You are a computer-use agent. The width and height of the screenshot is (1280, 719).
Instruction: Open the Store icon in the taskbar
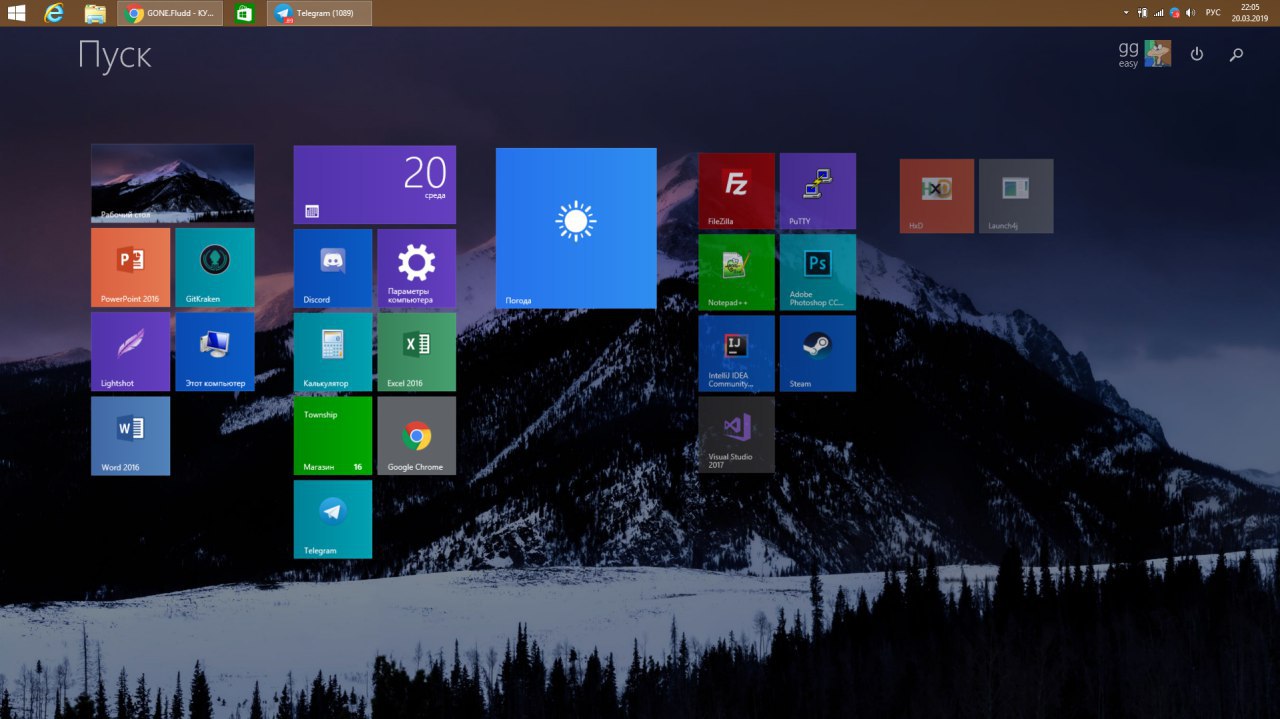[244, 13]
